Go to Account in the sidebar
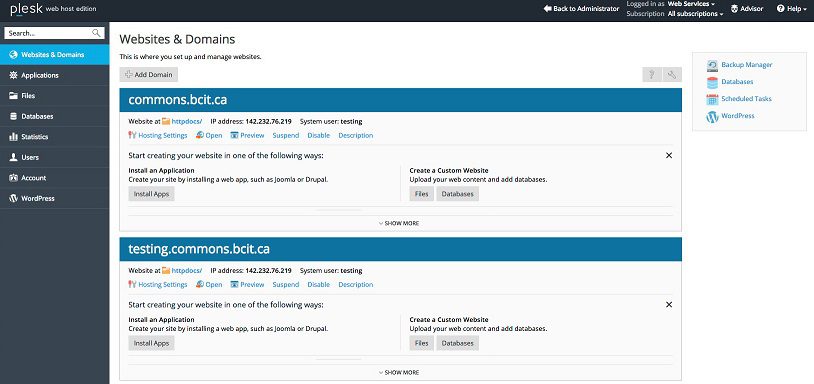The width and height of the screenshot is (814, 384). point(55,177)
